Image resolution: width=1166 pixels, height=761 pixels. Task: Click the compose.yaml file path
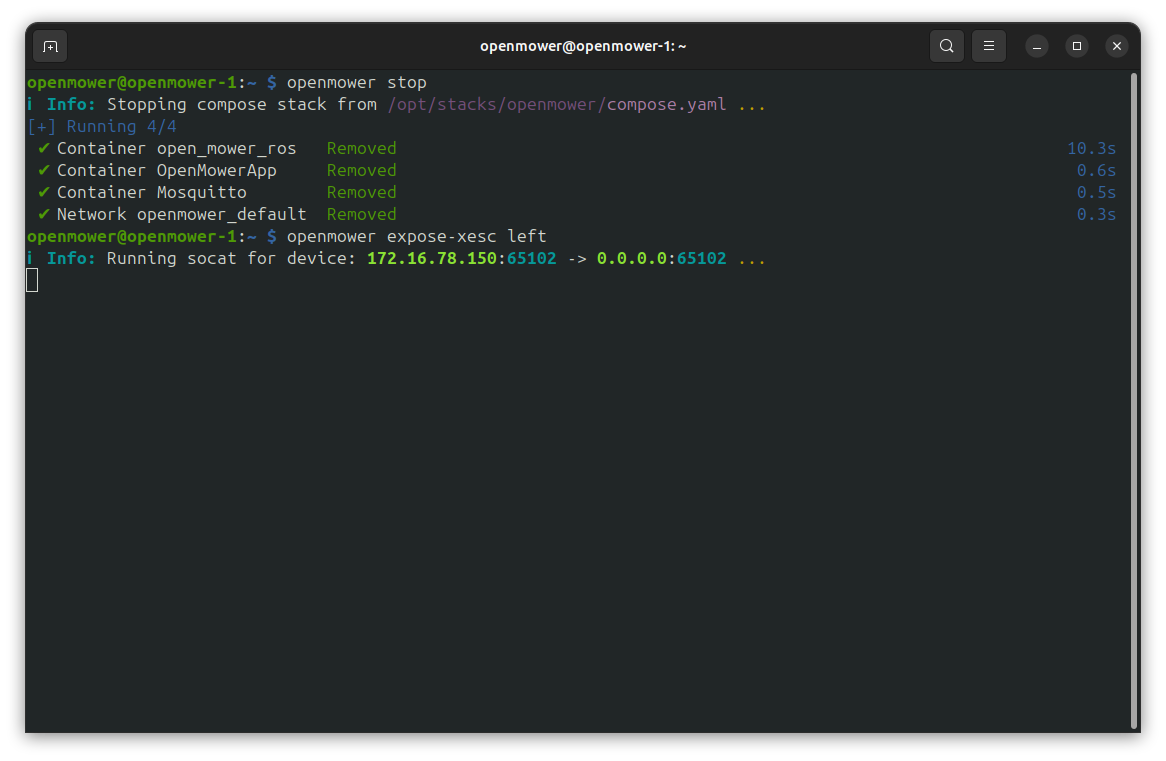556,104
